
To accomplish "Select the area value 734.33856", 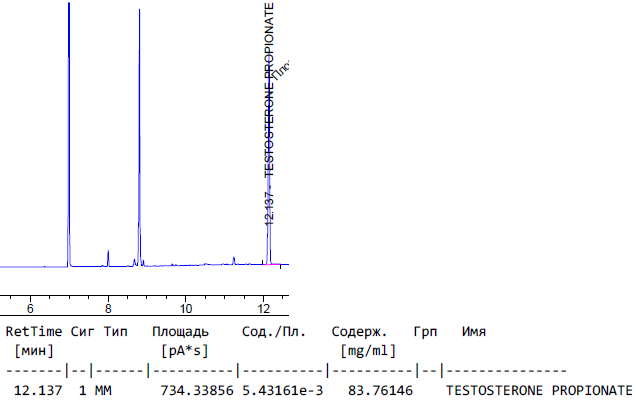I will click(x=194, y=389).
